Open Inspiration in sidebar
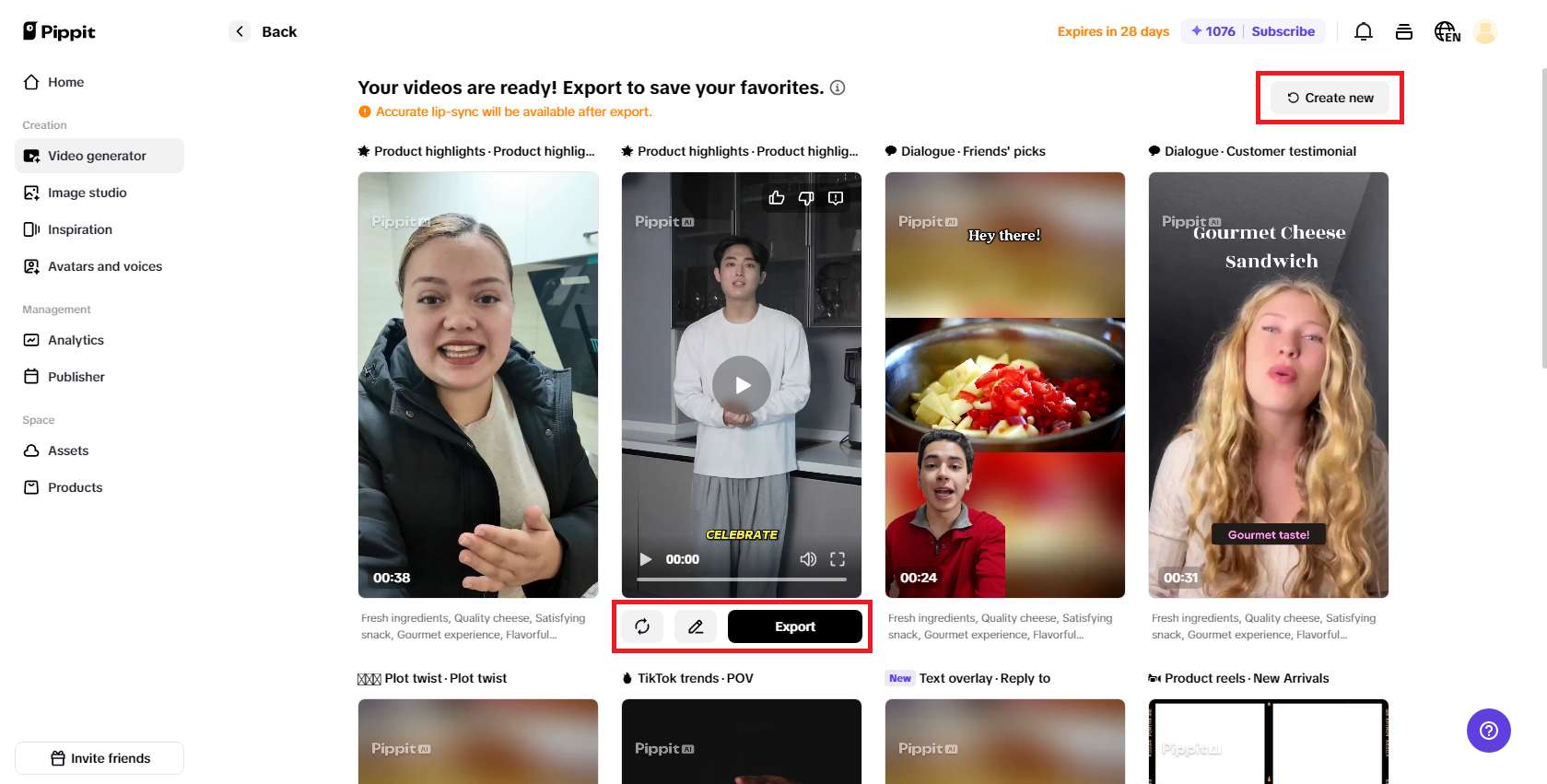 tap(100, 229)
